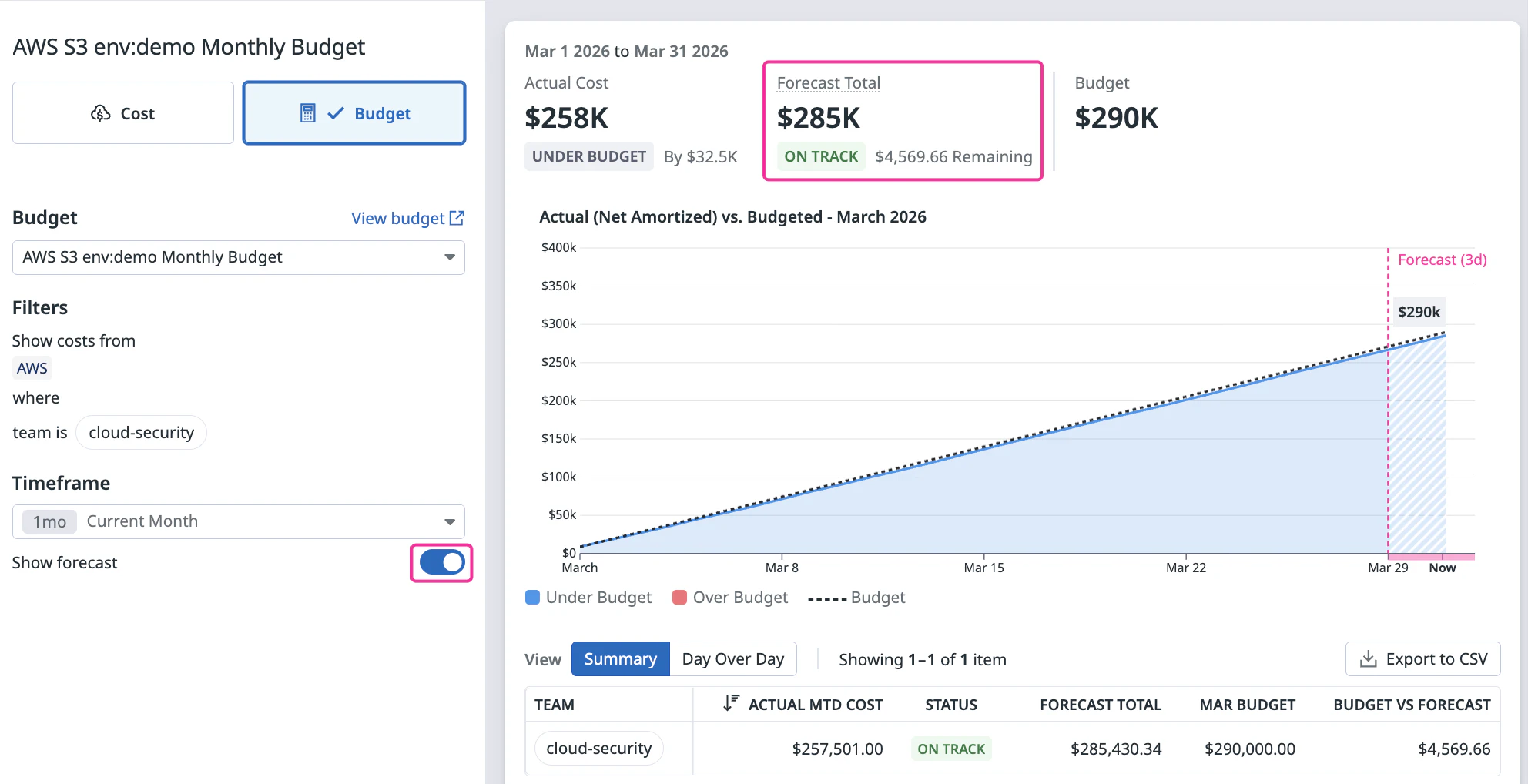Viewport: 1528px width, 784px height.
Task: Select the cloud-security team filter pill
Action: (x=141, y=433)
